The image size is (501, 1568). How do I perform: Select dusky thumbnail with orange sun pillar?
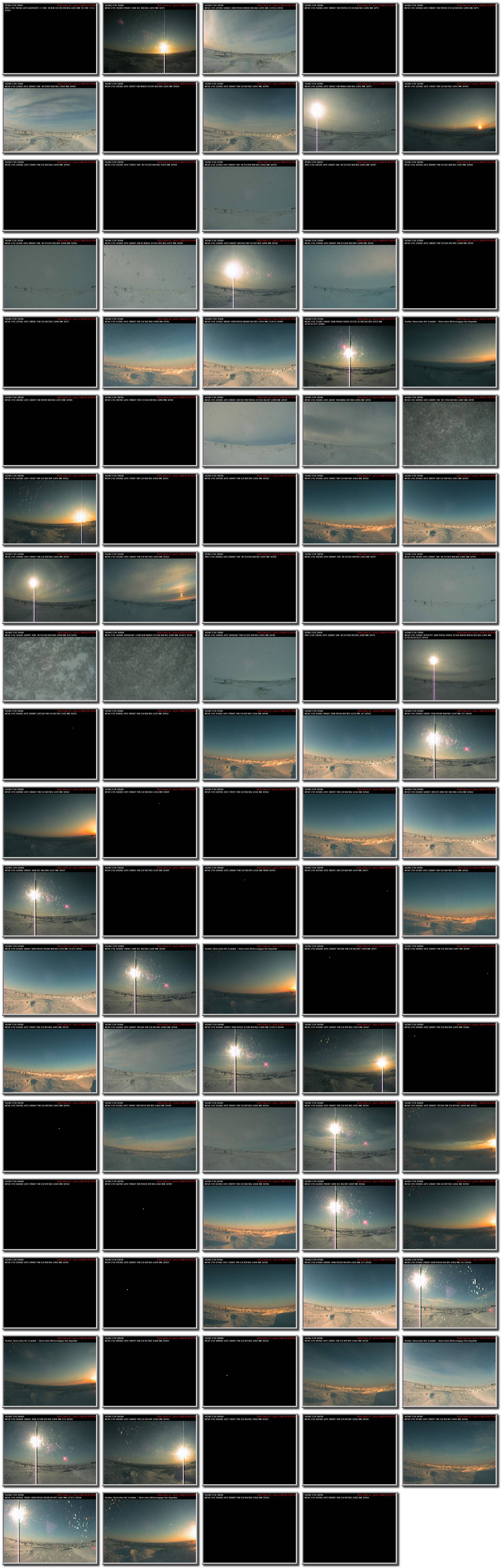pos(150,589)
